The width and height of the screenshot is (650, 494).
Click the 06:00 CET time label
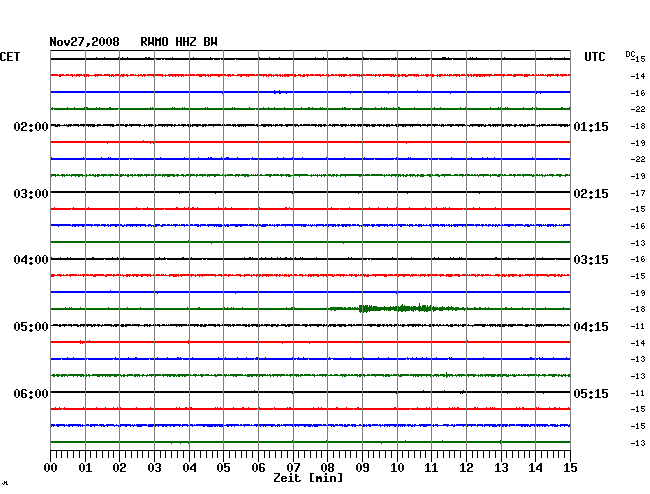pos(31,393)
